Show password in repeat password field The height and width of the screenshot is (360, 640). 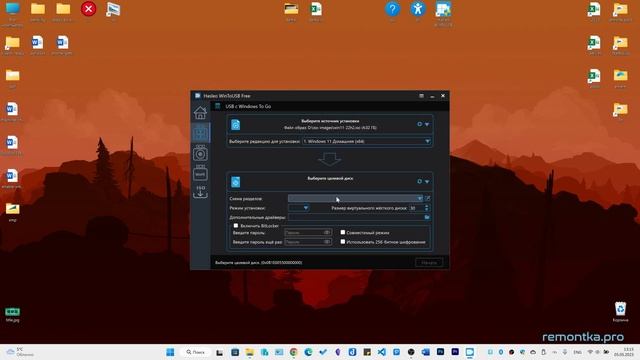327,242
